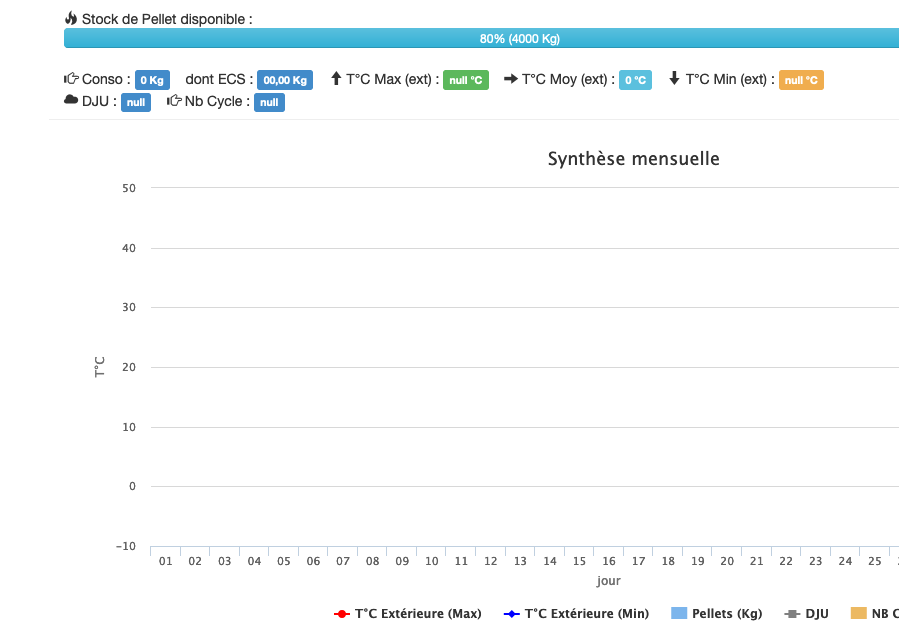
Task: Click the down arrow before T°C Min
Action: pos(674,79)
